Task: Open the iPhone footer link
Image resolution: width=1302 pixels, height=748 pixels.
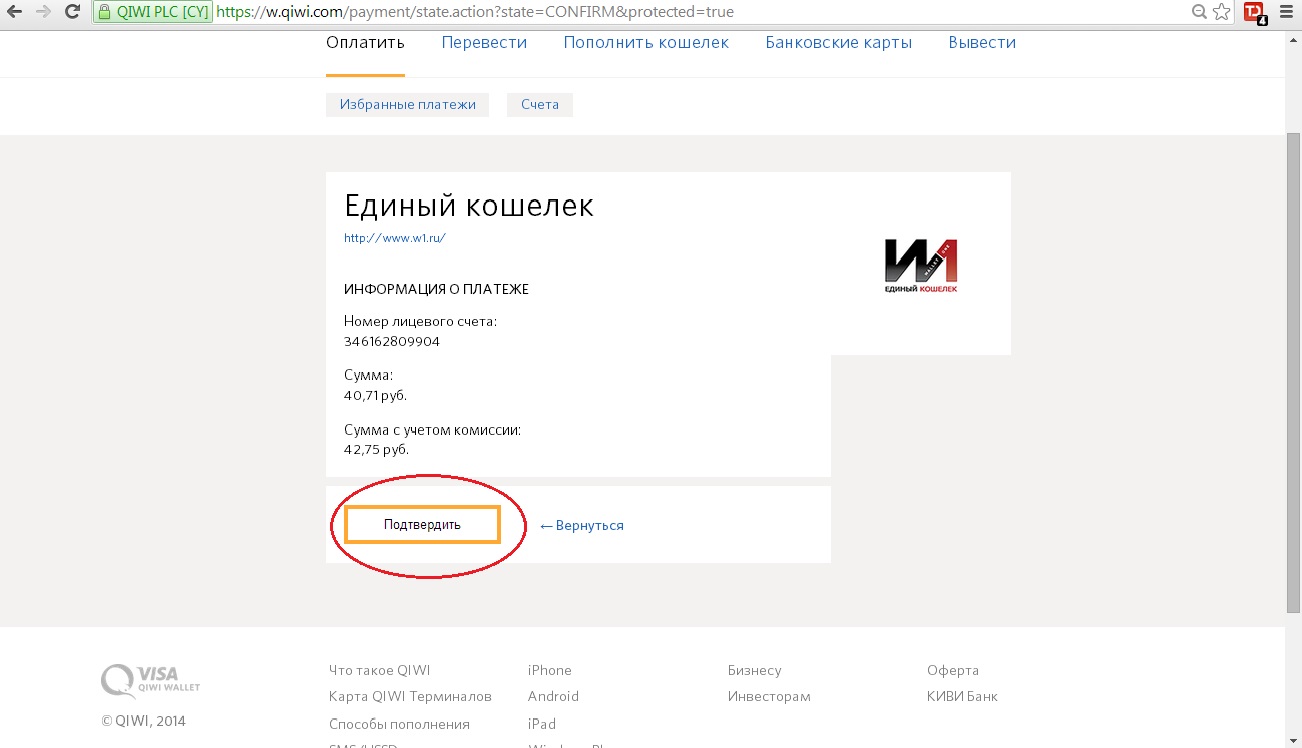Action: point(550,670)
